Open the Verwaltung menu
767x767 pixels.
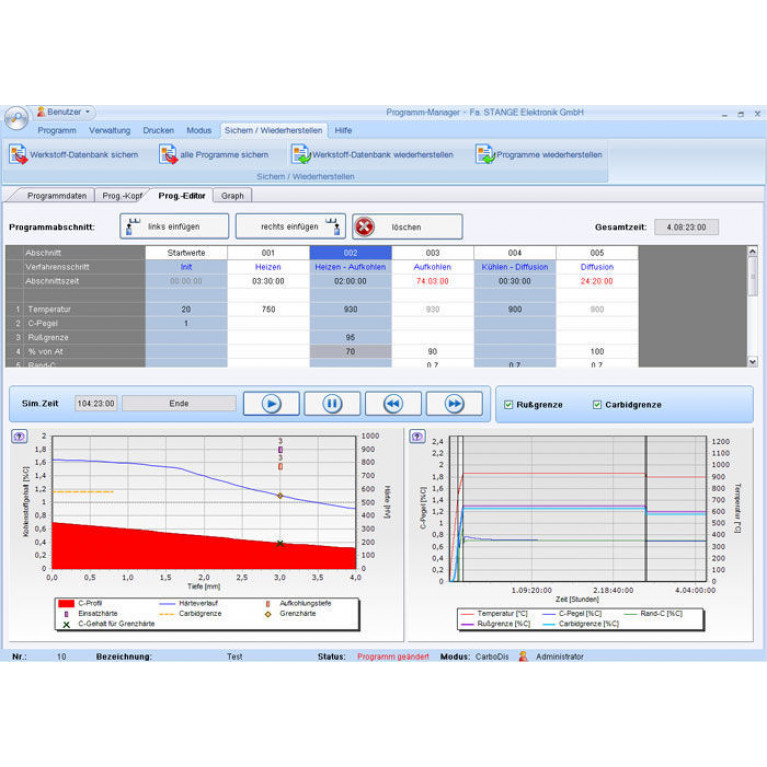coord(109,130)
